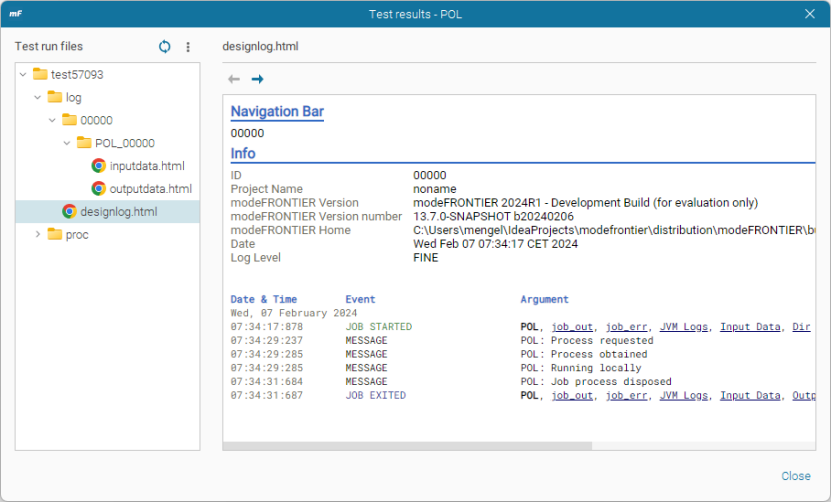This screenshot has height=503, width=831.
Task: Click the Event column header
Action: tap(360, 299)
